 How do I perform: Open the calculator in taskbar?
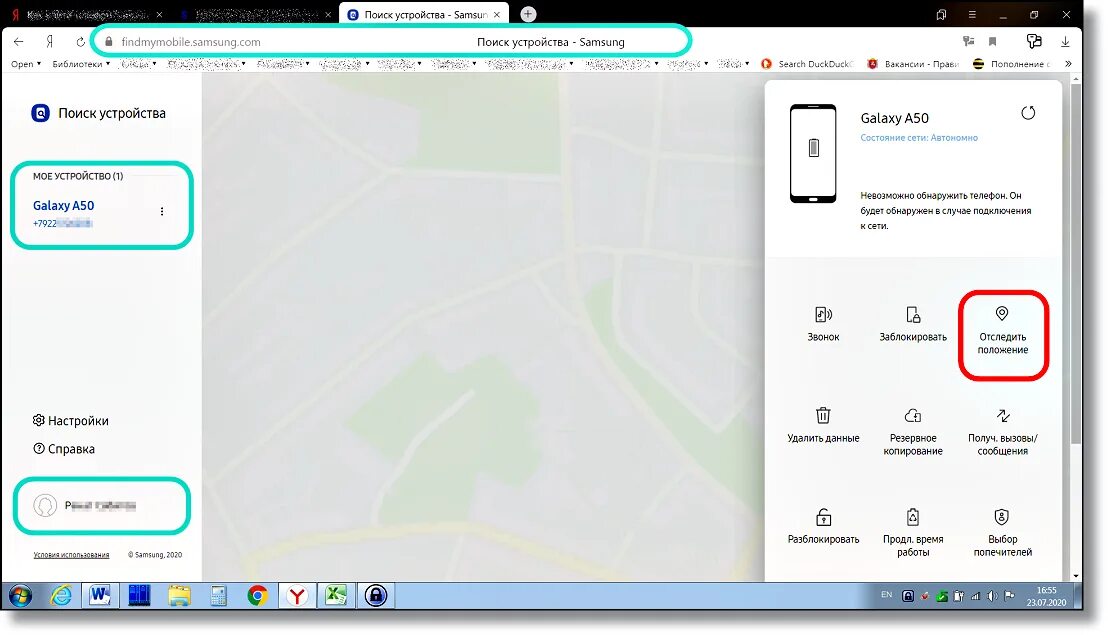click(218, 596)
